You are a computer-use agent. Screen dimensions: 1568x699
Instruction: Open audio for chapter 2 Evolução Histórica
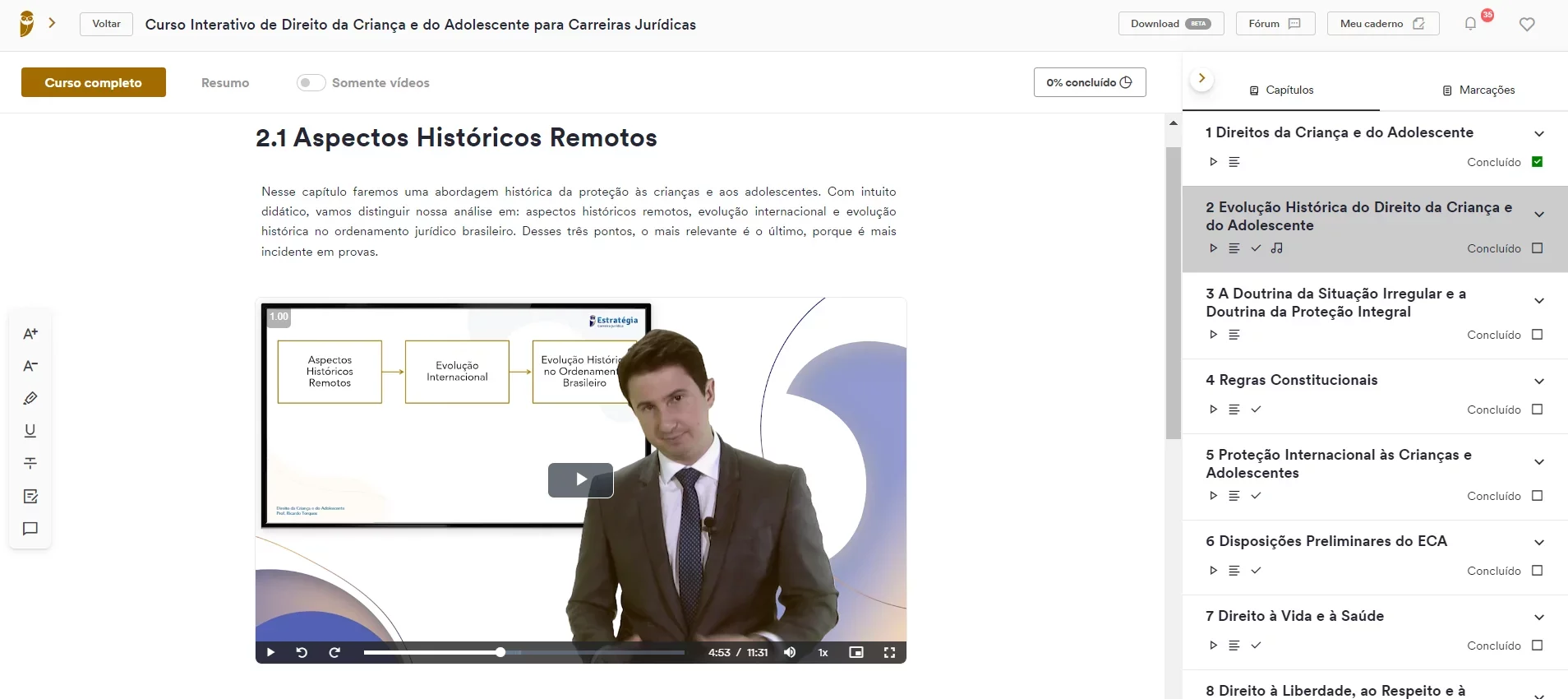1276,248
